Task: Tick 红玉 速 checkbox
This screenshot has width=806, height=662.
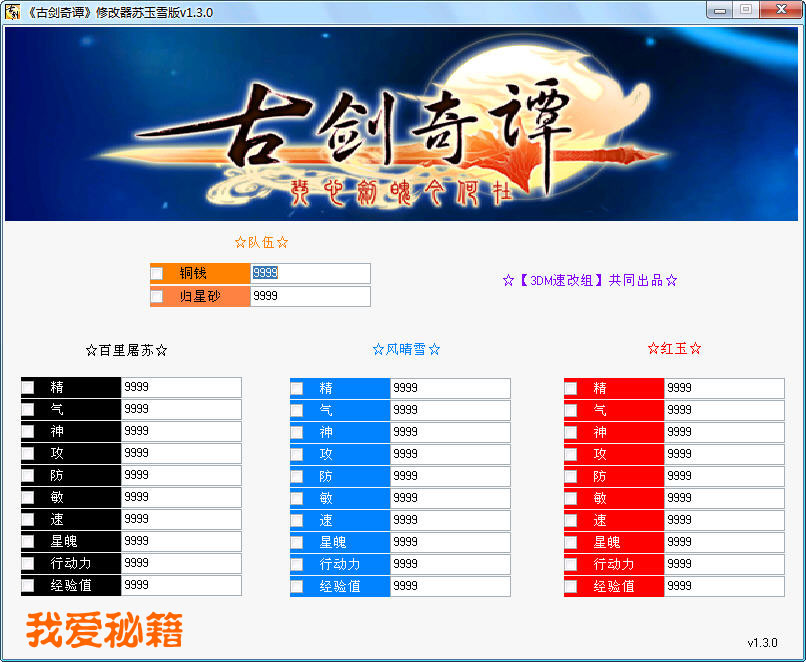Action: point(571,520)
